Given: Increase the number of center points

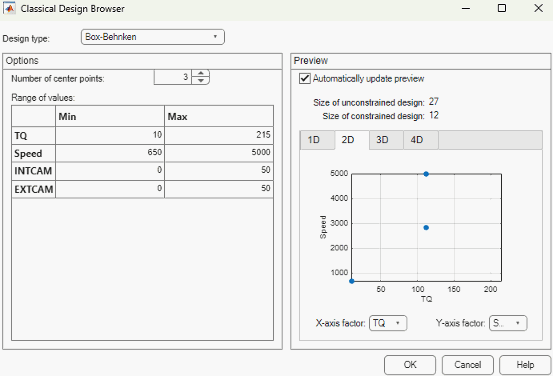Looking at the screenshot, I should (x=201, y=73).
